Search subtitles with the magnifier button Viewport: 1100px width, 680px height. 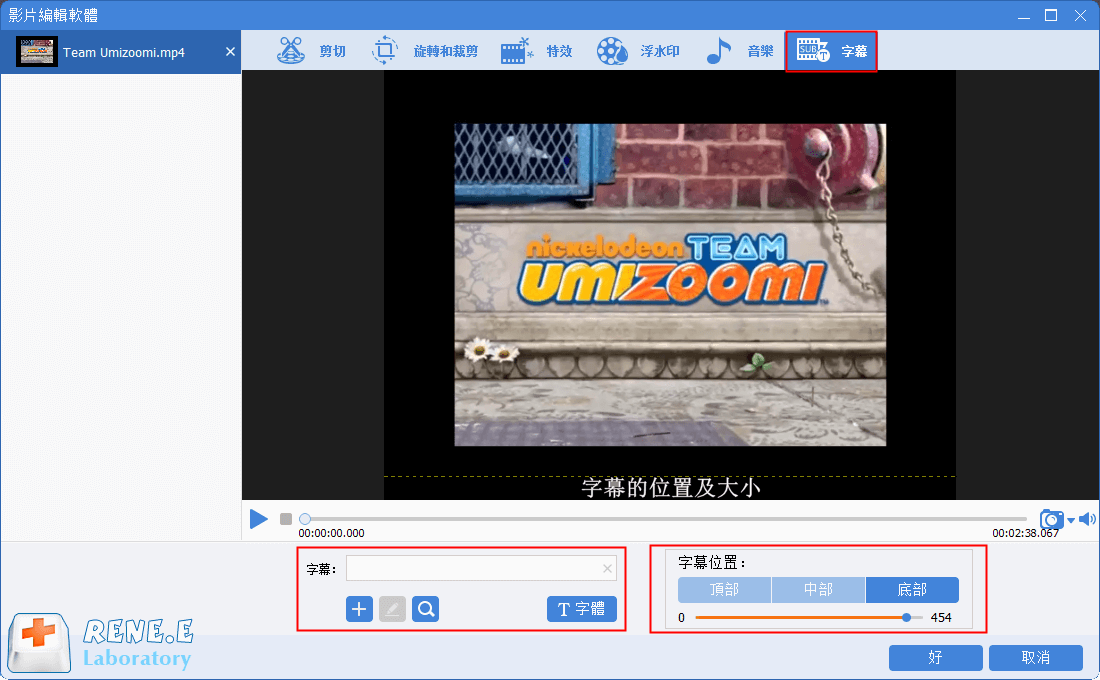click(x=426, y=609)
